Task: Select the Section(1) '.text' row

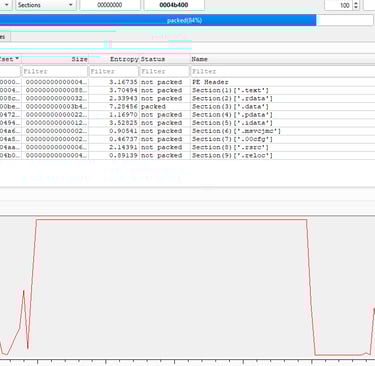Action: pyautogui.click(x=187, y=90)
